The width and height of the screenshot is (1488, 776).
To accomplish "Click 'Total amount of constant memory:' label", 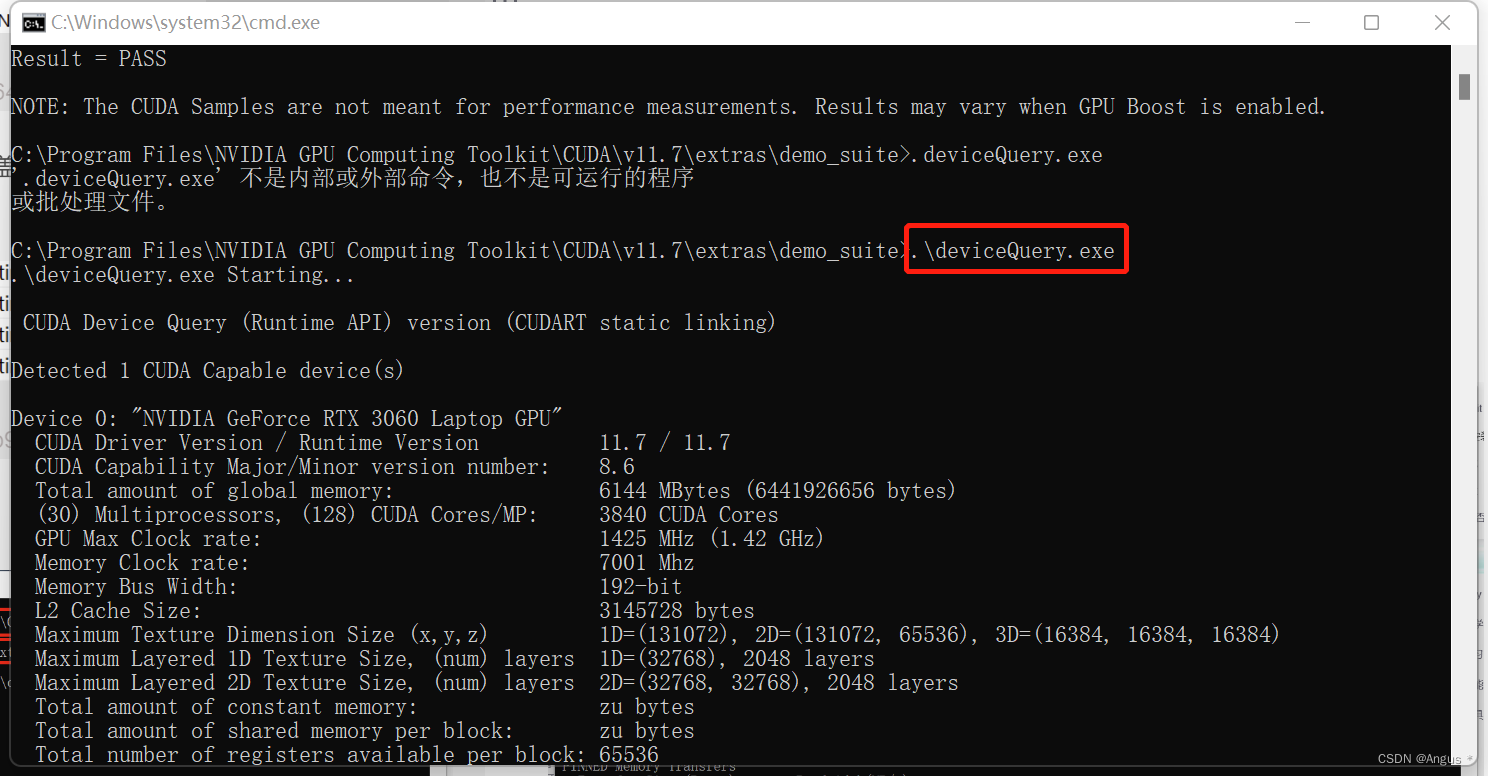I will 226,707.
